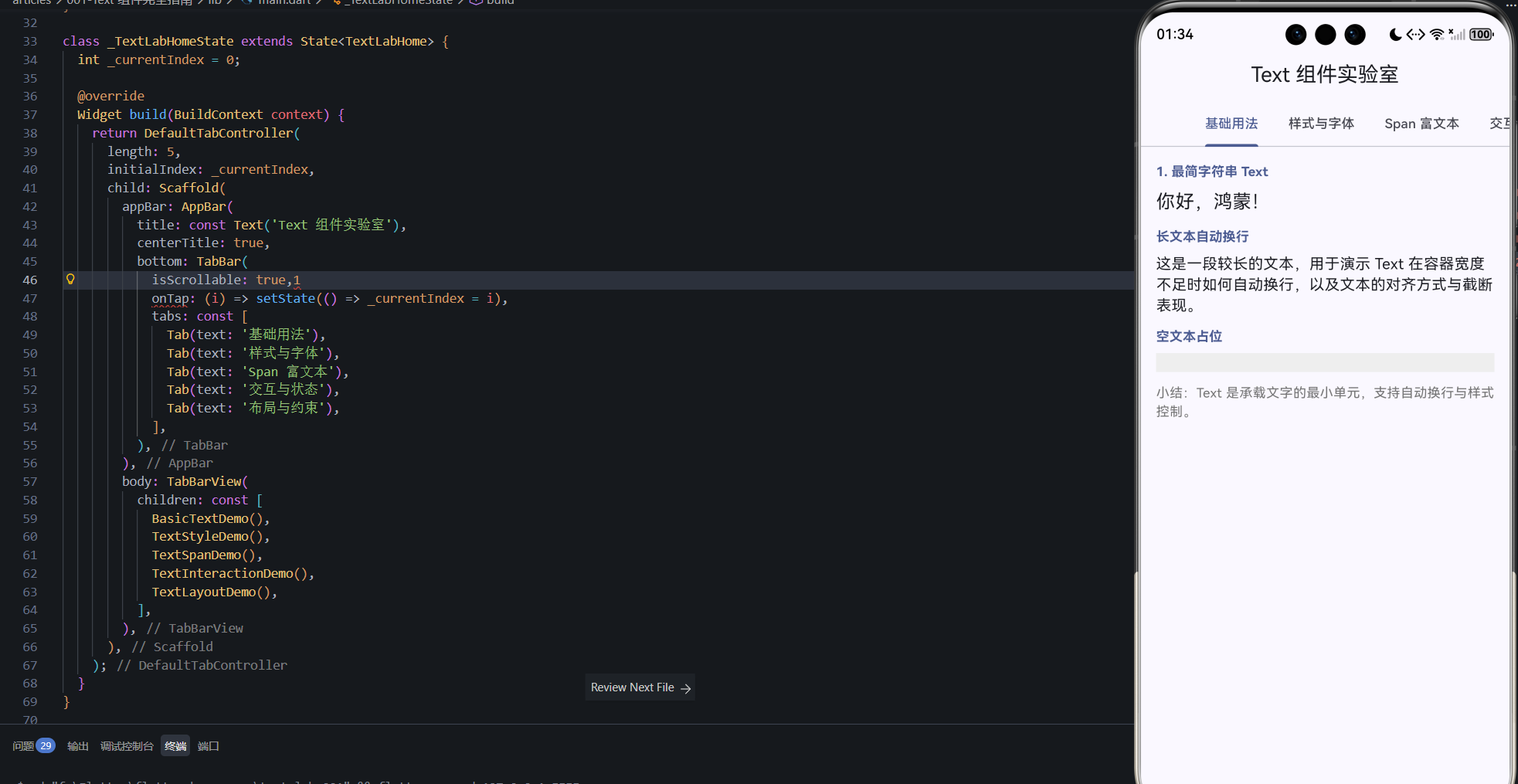
Task: Open the Span 富文本 tab in the phone app
Action: click(1421, 124)
